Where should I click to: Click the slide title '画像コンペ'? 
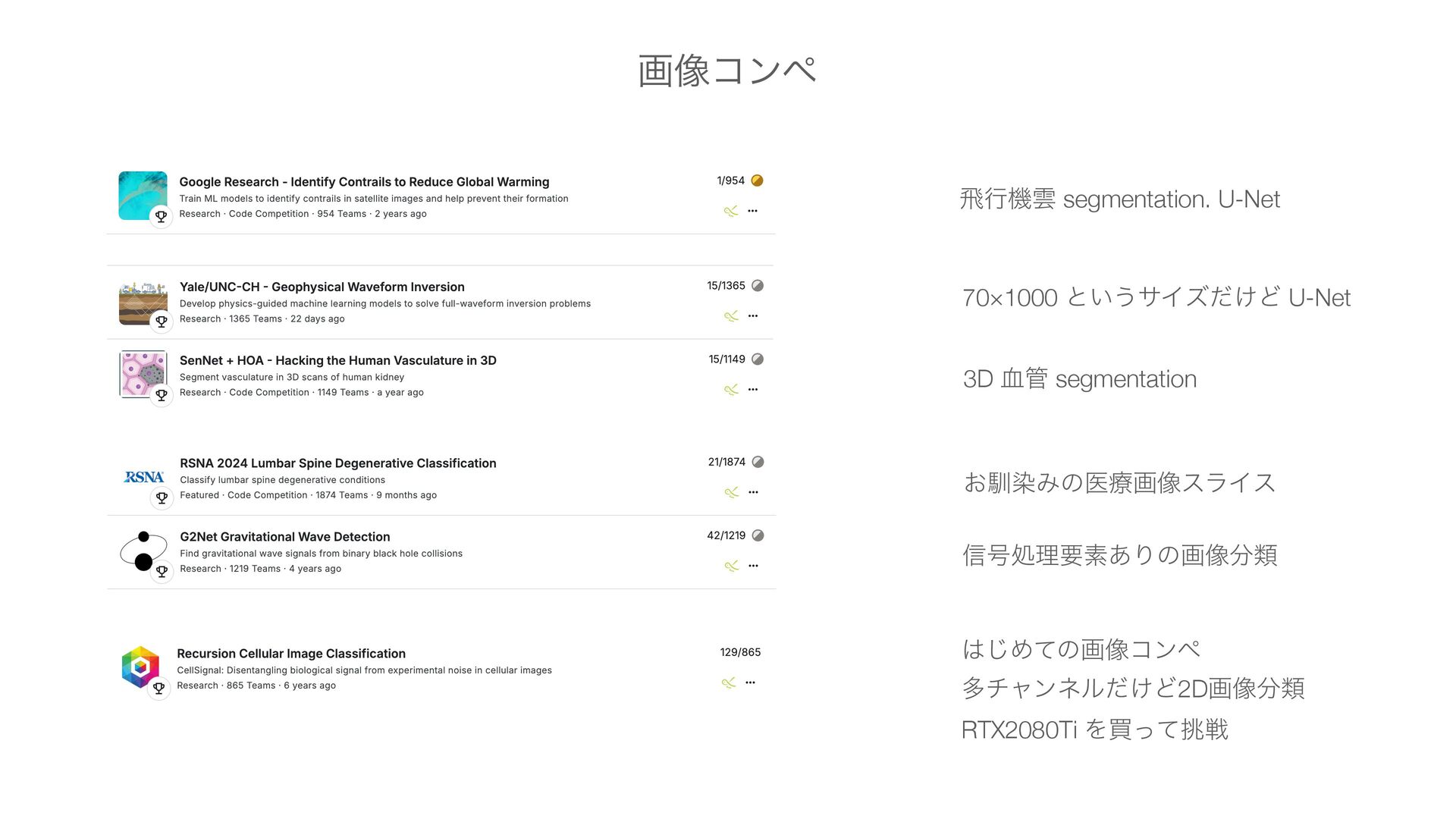(x=727, y=71)
